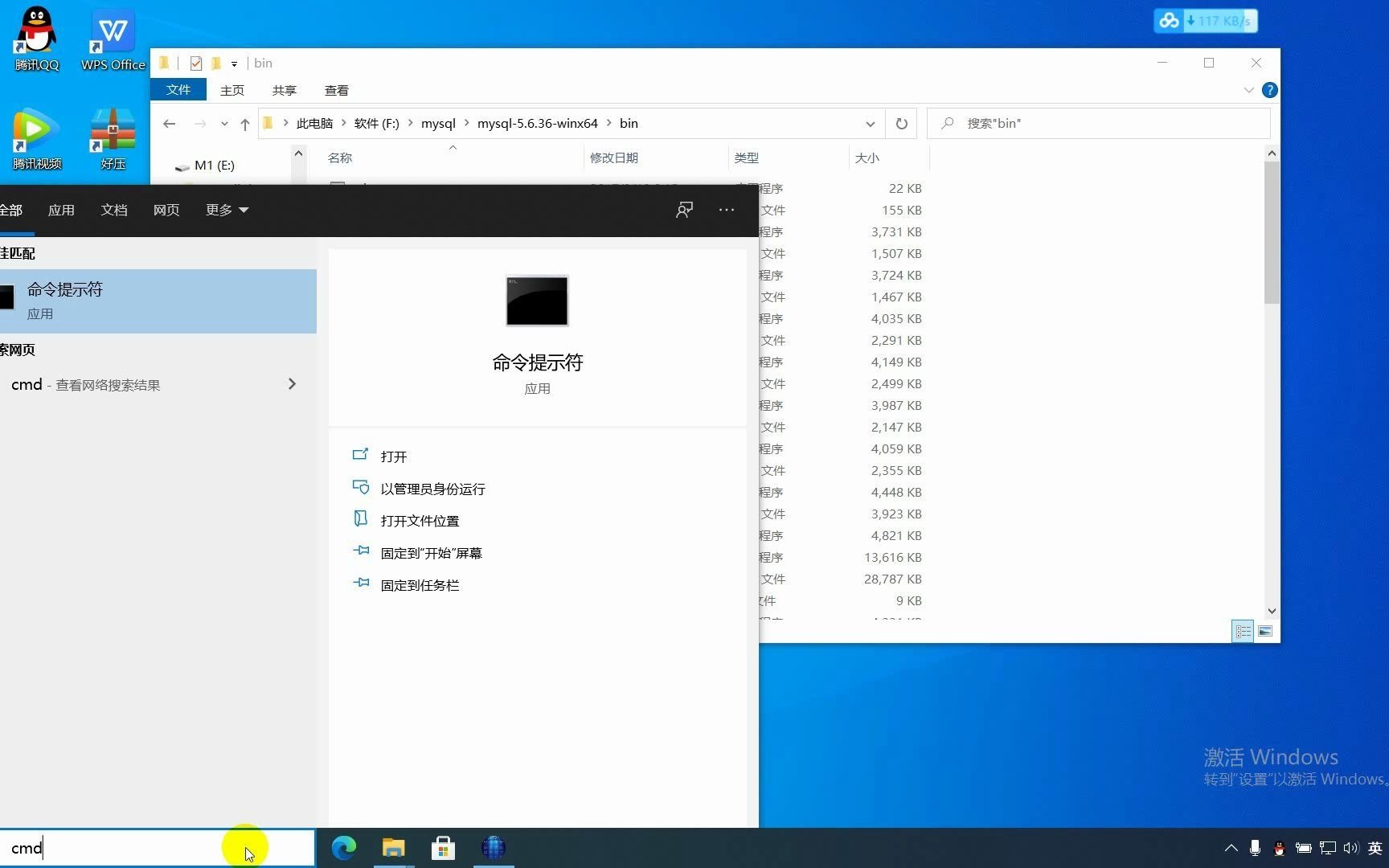Pin 命令提示符 to the taskbar
Viewport: 1389px width, 868px height.
[x=419, y=584]
